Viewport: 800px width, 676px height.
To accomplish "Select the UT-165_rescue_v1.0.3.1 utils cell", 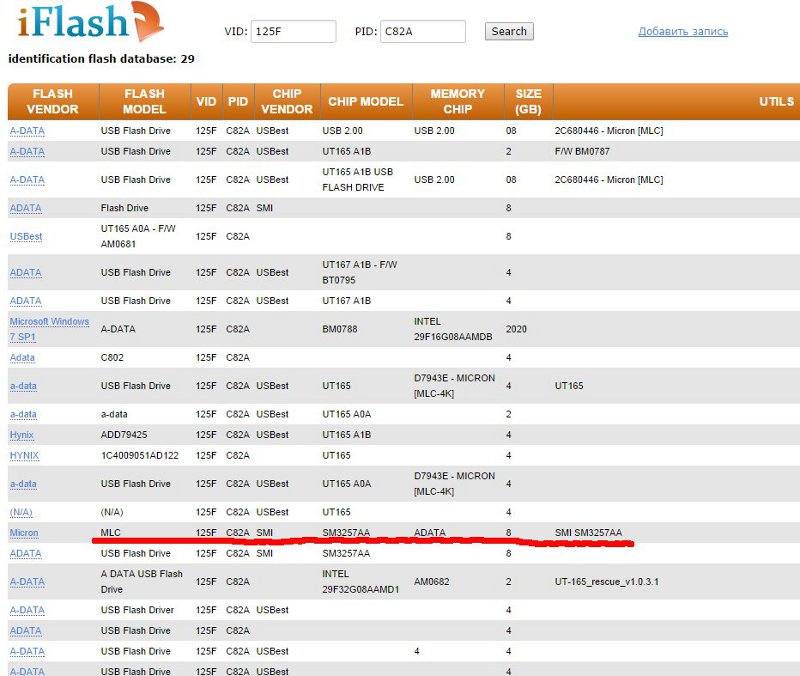I will pyautogui.click(x=607, y=582).
